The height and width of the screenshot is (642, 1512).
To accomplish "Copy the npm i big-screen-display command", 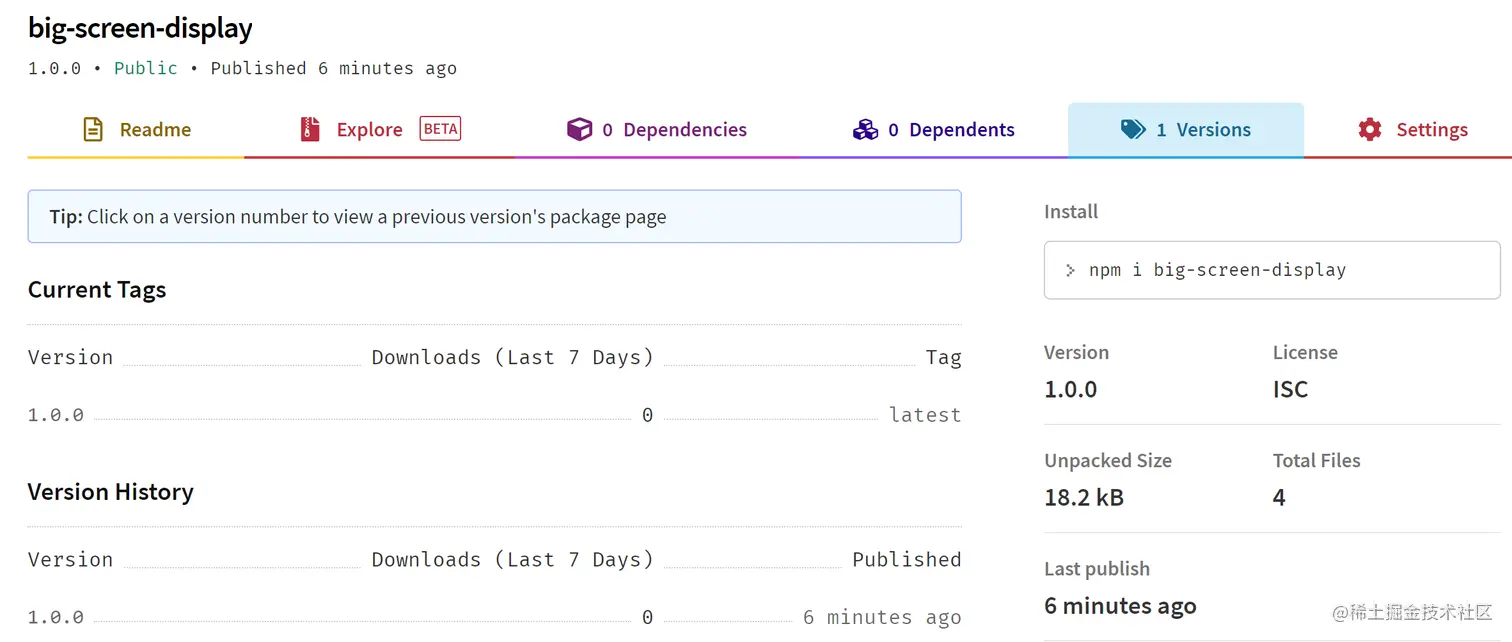I will click(1249, 270).
